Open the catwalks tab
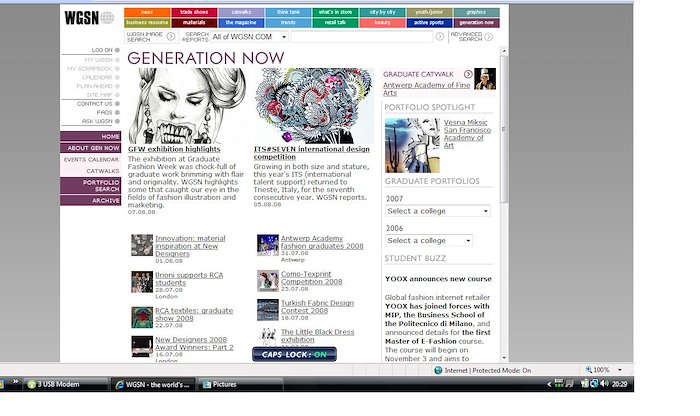 click(241, 12)
